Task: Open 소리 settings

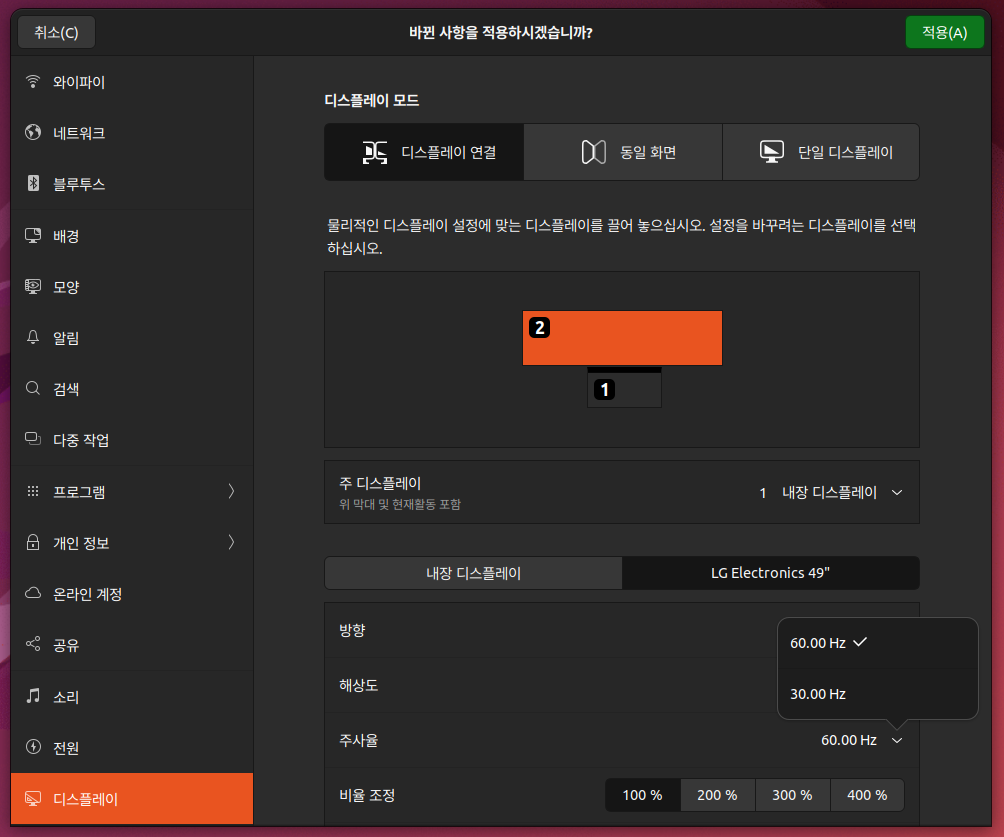Action: click(132, 696)
